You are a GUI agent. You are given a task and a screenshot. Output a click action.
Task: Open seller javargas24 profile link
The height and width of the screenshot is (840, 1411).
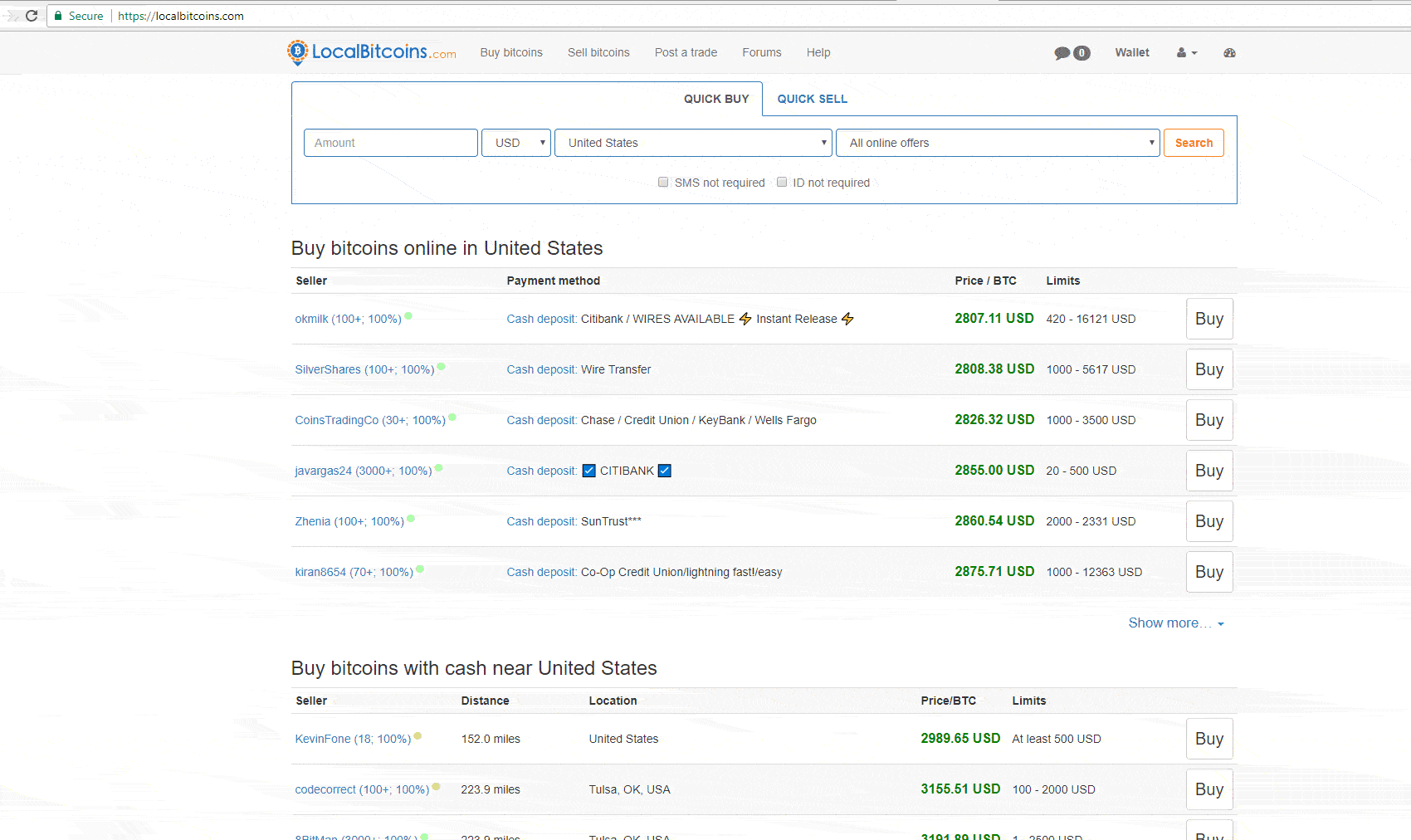pyautogui.click(x=364, y=471)
